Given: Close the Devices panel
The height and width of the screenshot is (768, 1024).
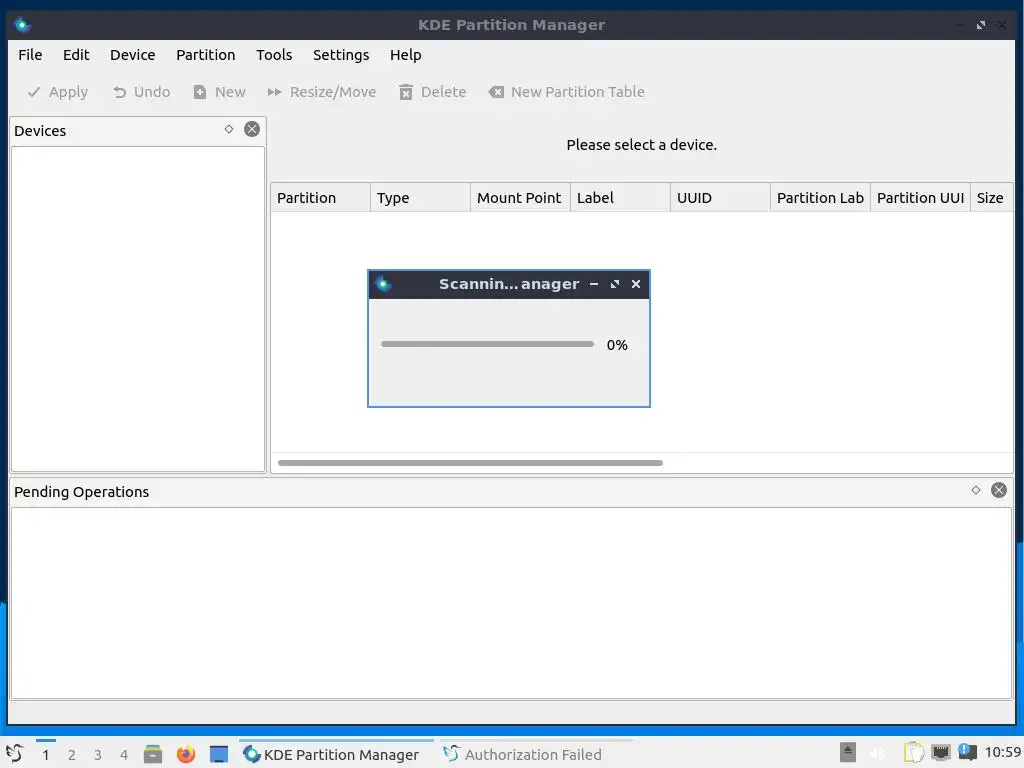Looking at the screenshot, I should pyautogui.click(x=252, y=129).
